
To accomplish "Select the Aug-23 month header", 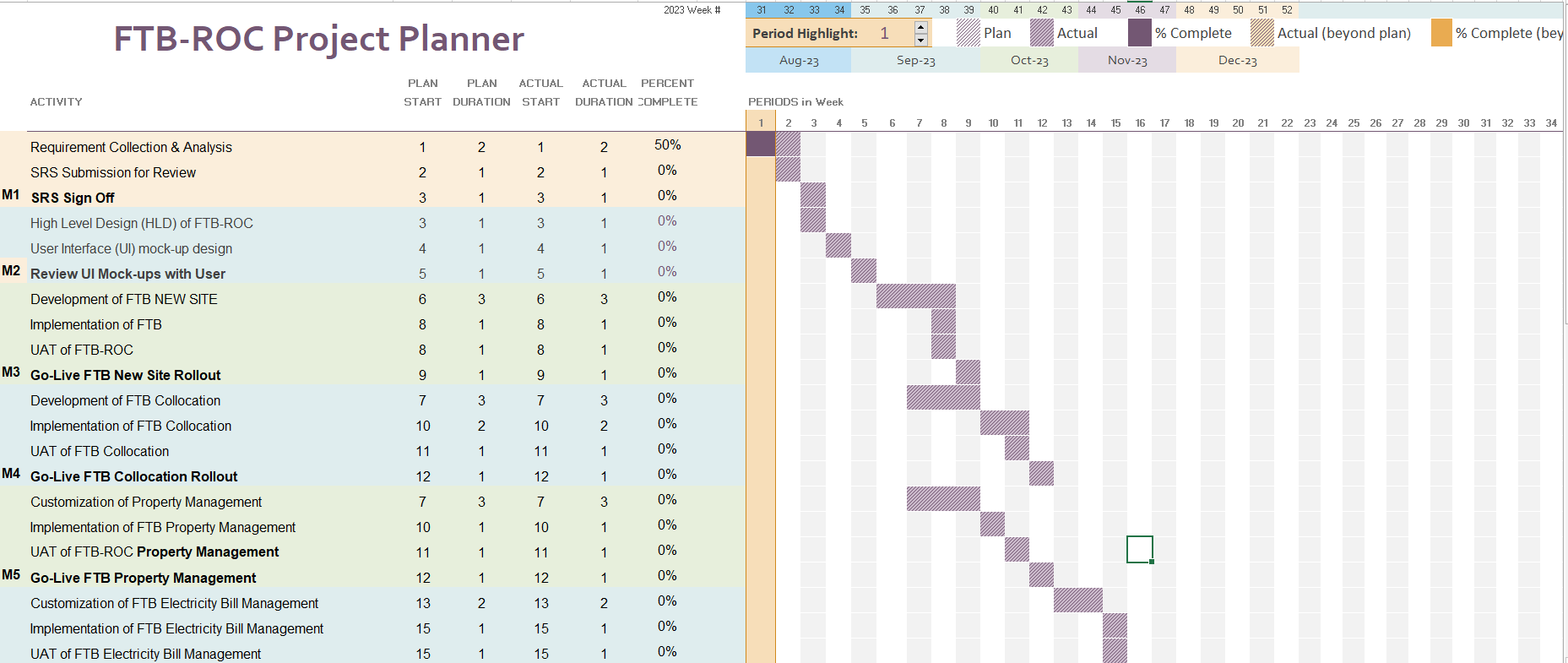I will pyautogui.click(x=799, y=61).
